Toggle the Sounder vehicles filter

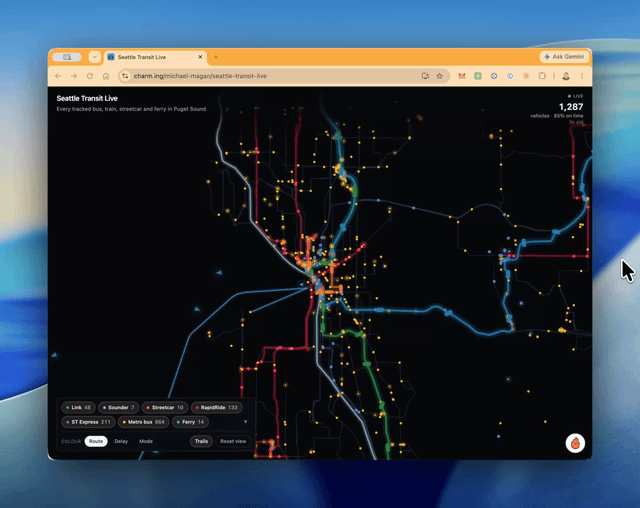118,408
